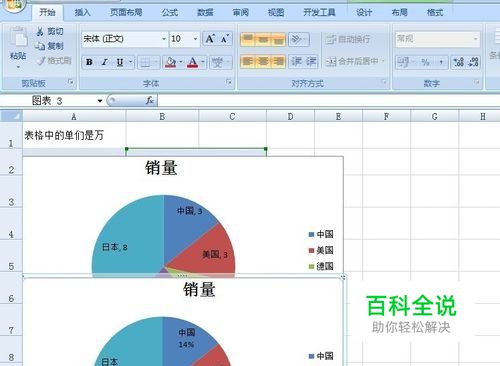Screen dimensions: 500x366
Task: Toggle align text left
Action: click(247, 62)
